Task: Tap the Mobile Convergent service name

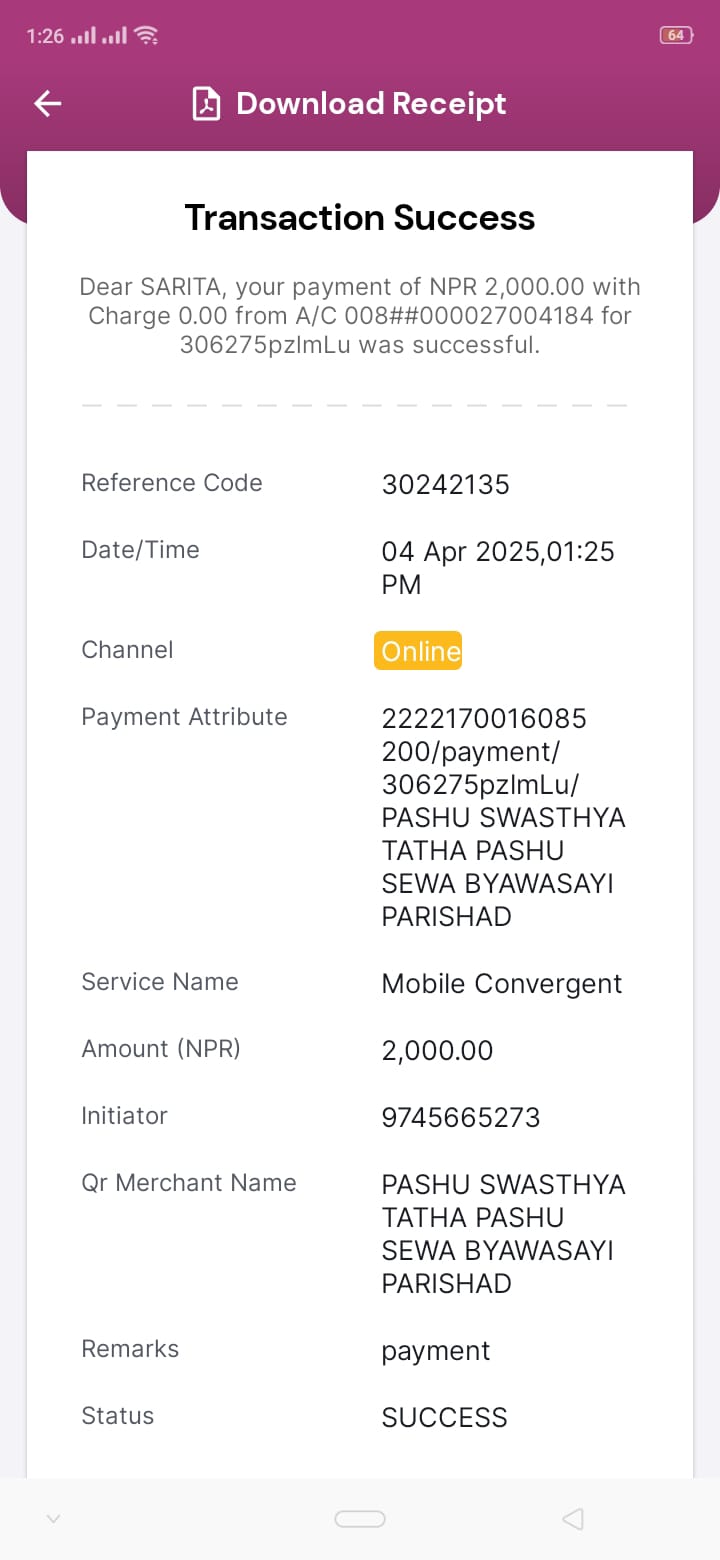Action: click(x=502, y=984)
